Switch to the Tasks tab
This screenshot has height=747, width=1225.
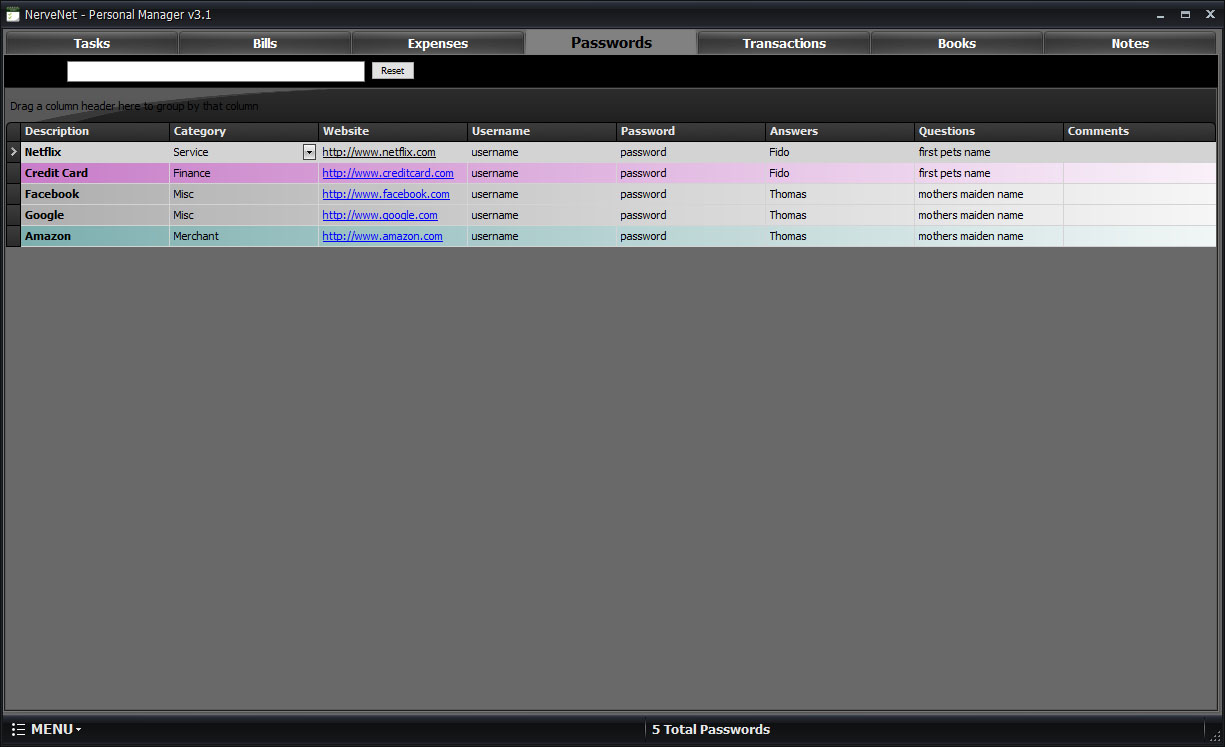coord(92,43)
